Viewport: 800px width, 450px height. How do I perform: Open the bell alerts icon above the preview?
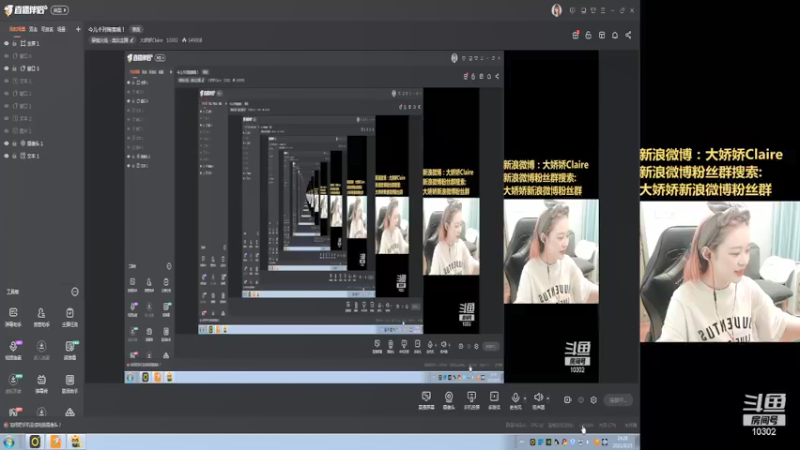pos(615,35)
